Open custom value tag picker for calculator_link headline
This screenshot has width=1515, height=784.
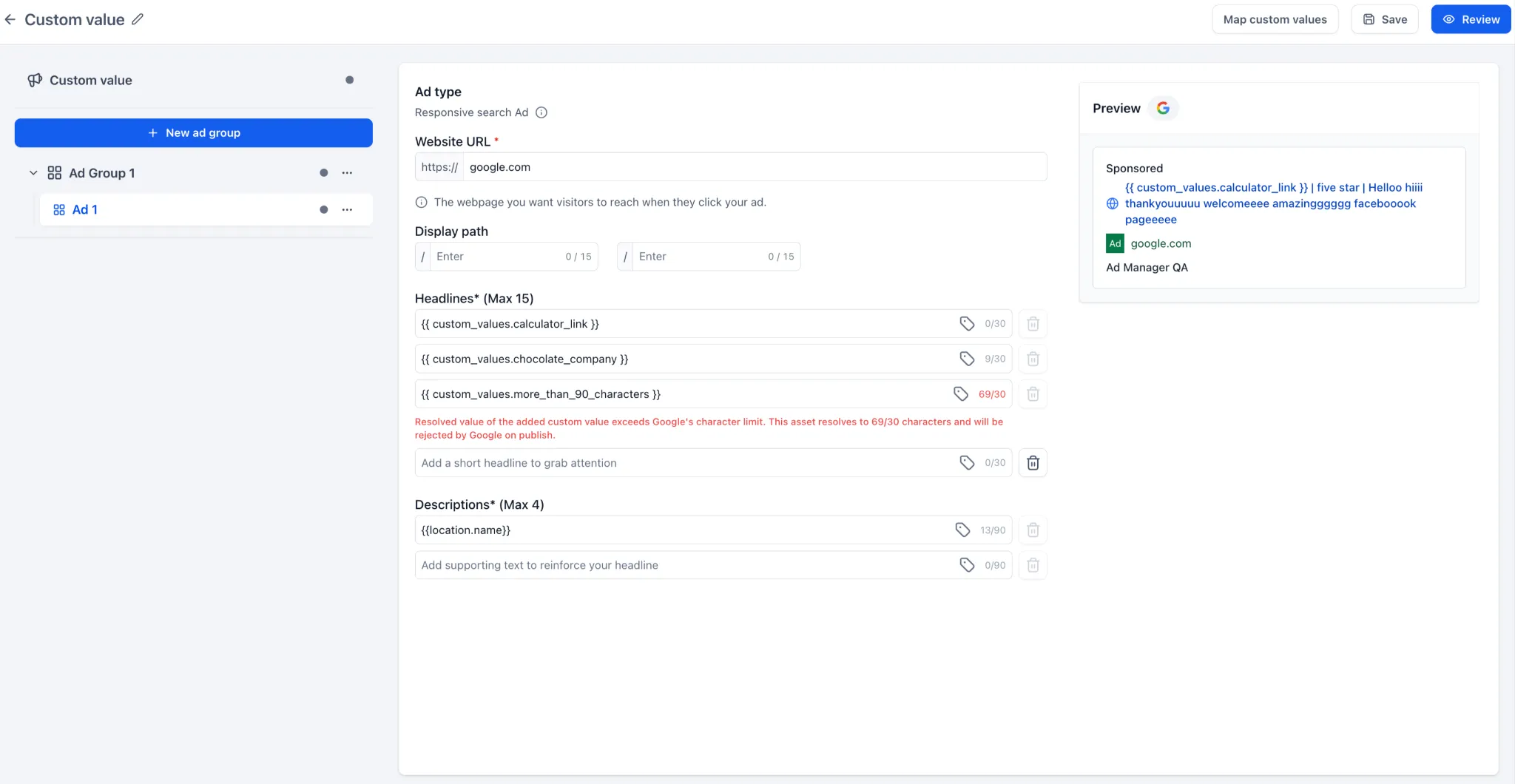click(x=967, y=323)
